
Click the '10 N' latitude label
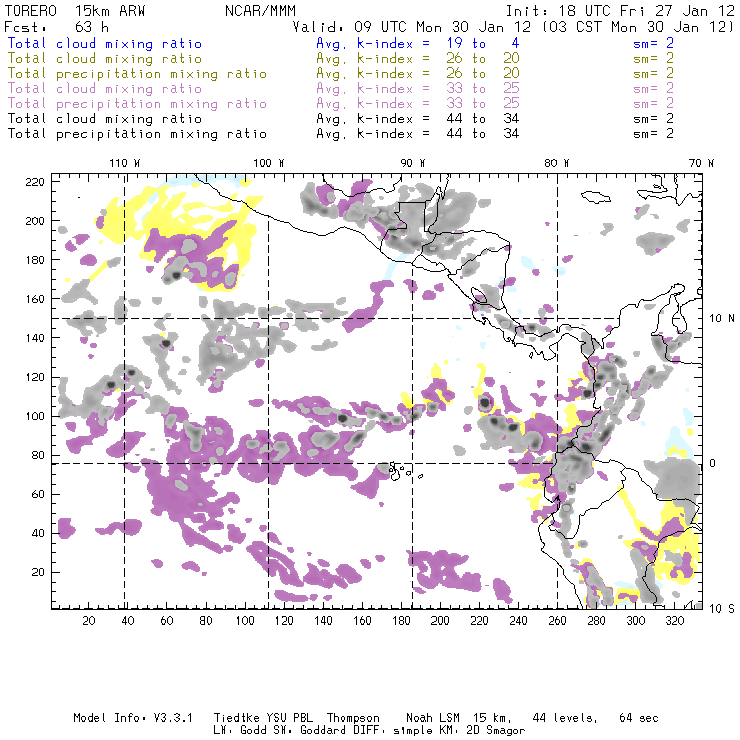(x=722, y=319)
